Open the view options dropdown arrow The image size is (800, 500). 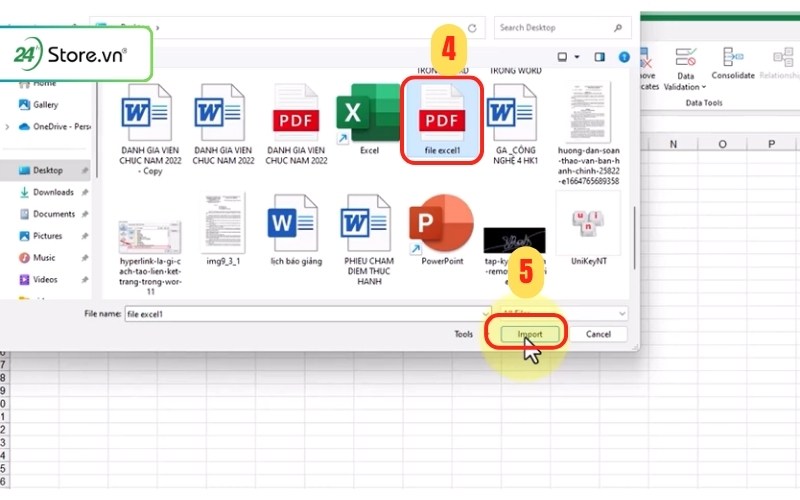(577, 57)
